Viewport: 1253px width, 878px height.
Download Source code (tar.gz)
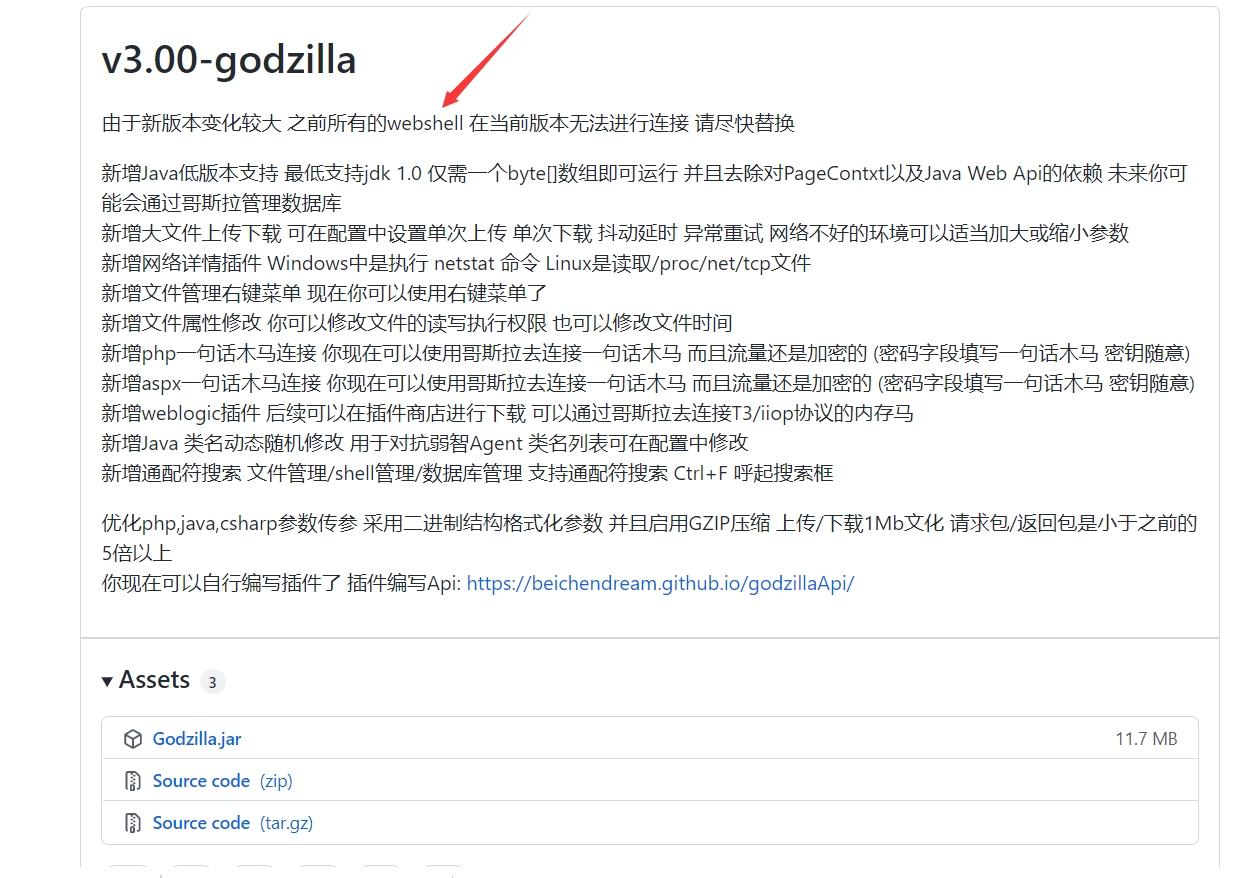click(231, 823)
